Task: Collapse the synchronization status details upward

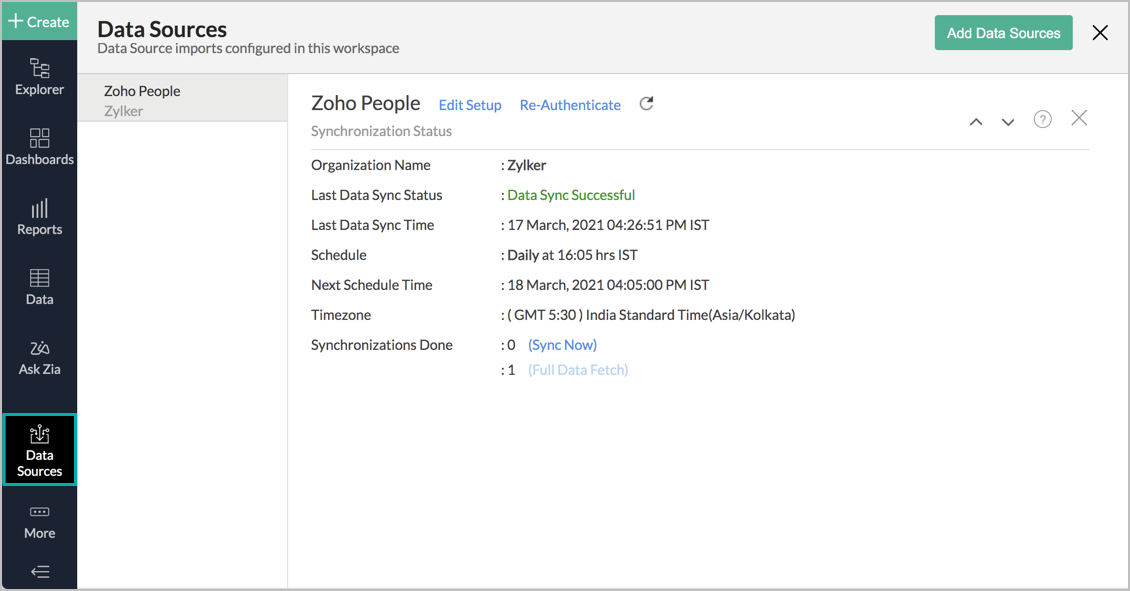Action: [x=975, y=121]
